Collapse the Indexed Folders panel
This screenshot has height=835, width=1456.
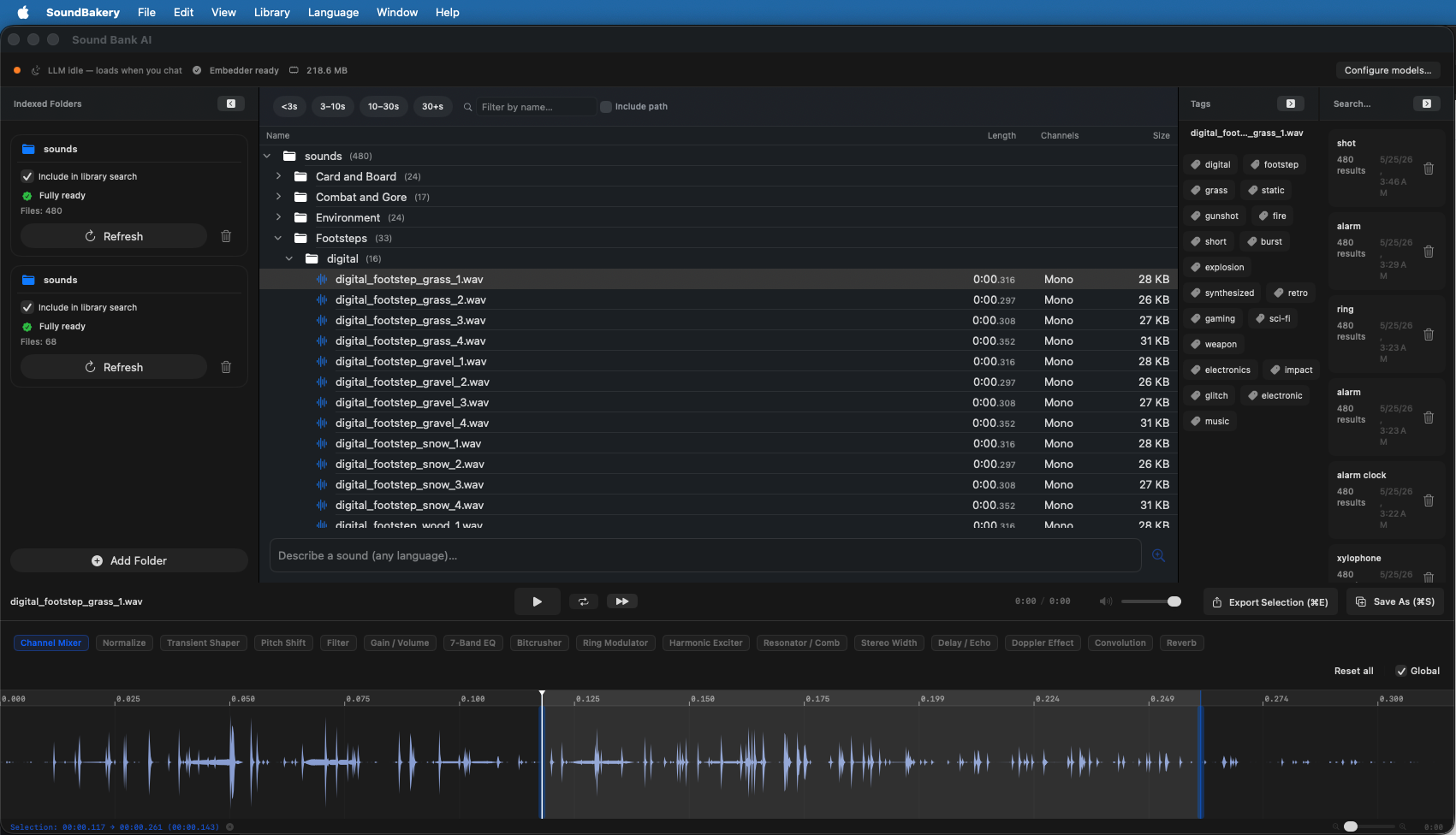tap(231, 104)
